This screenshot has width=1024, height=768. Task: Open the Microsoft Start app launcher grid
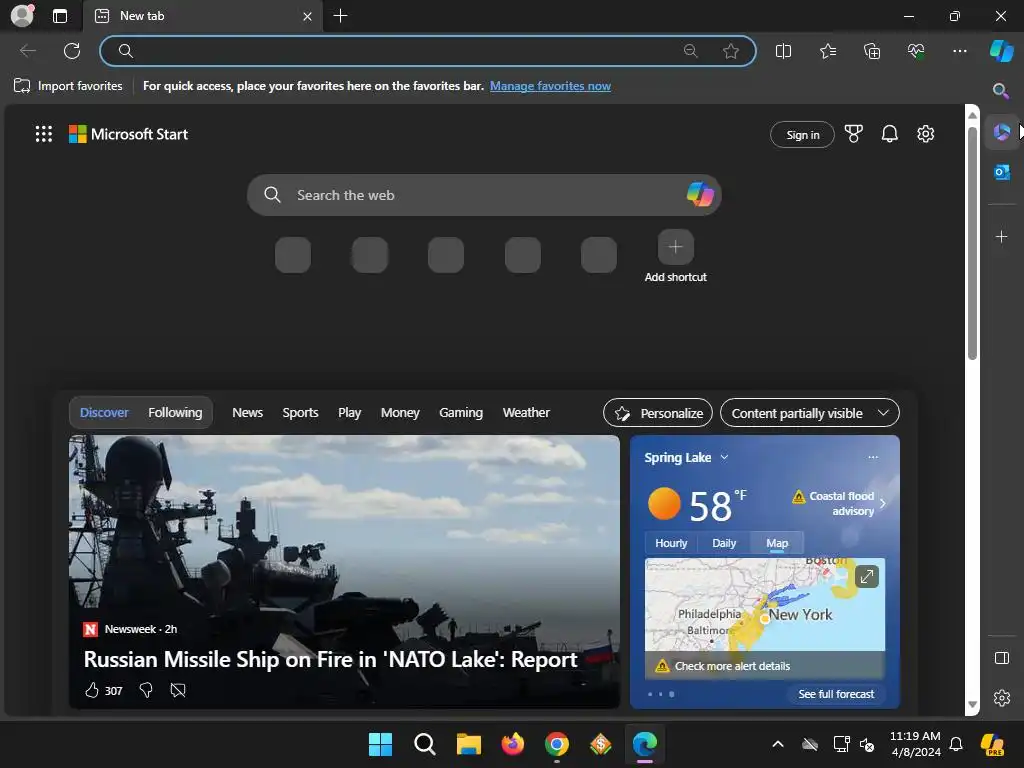(x=44, y=134)
